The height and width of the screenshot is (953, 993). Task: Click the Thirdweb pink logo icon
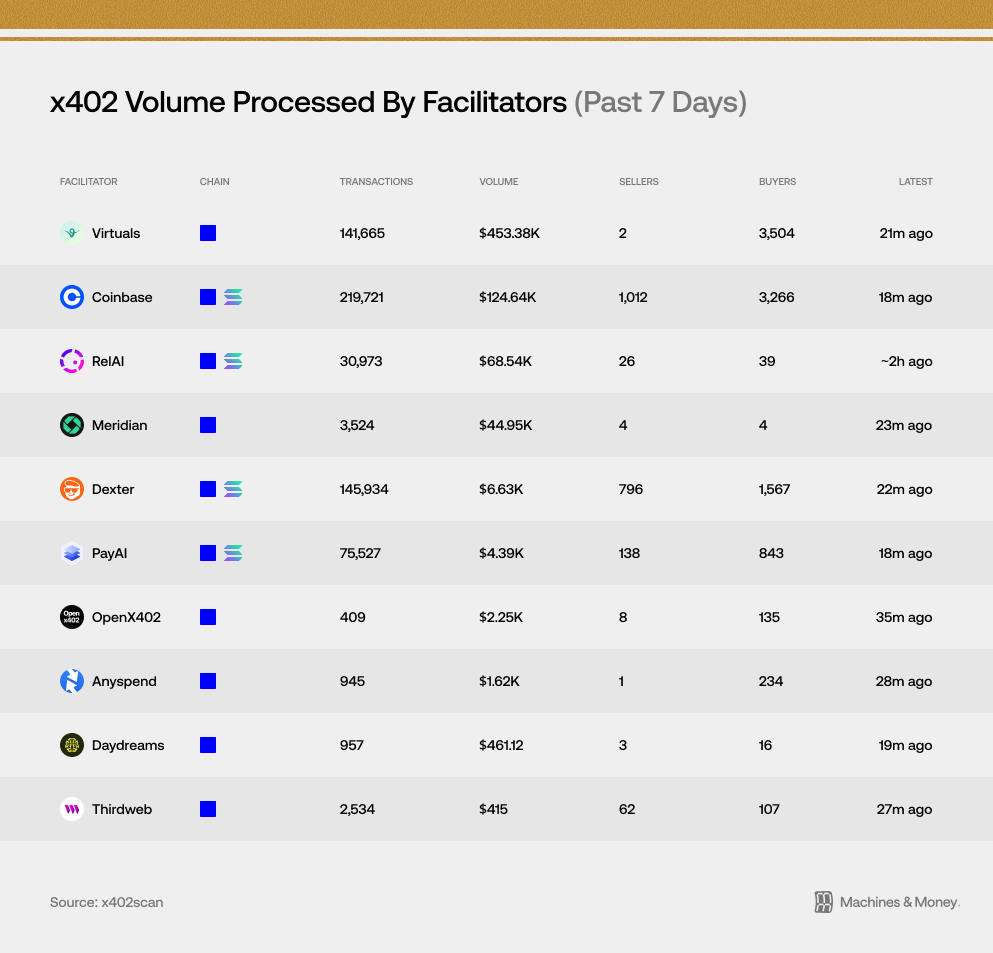pos(72,809)
